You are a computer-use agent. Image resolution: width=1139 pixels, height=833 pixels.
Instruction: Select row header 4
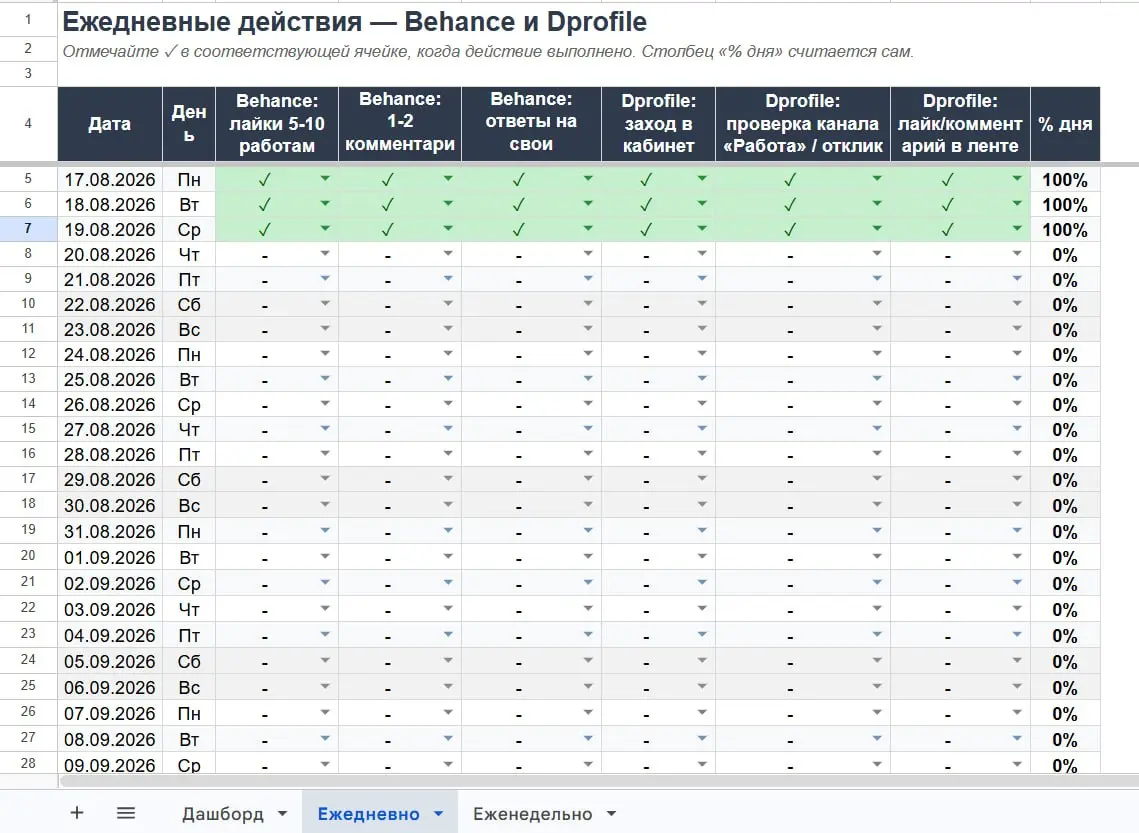click(28, 123)
